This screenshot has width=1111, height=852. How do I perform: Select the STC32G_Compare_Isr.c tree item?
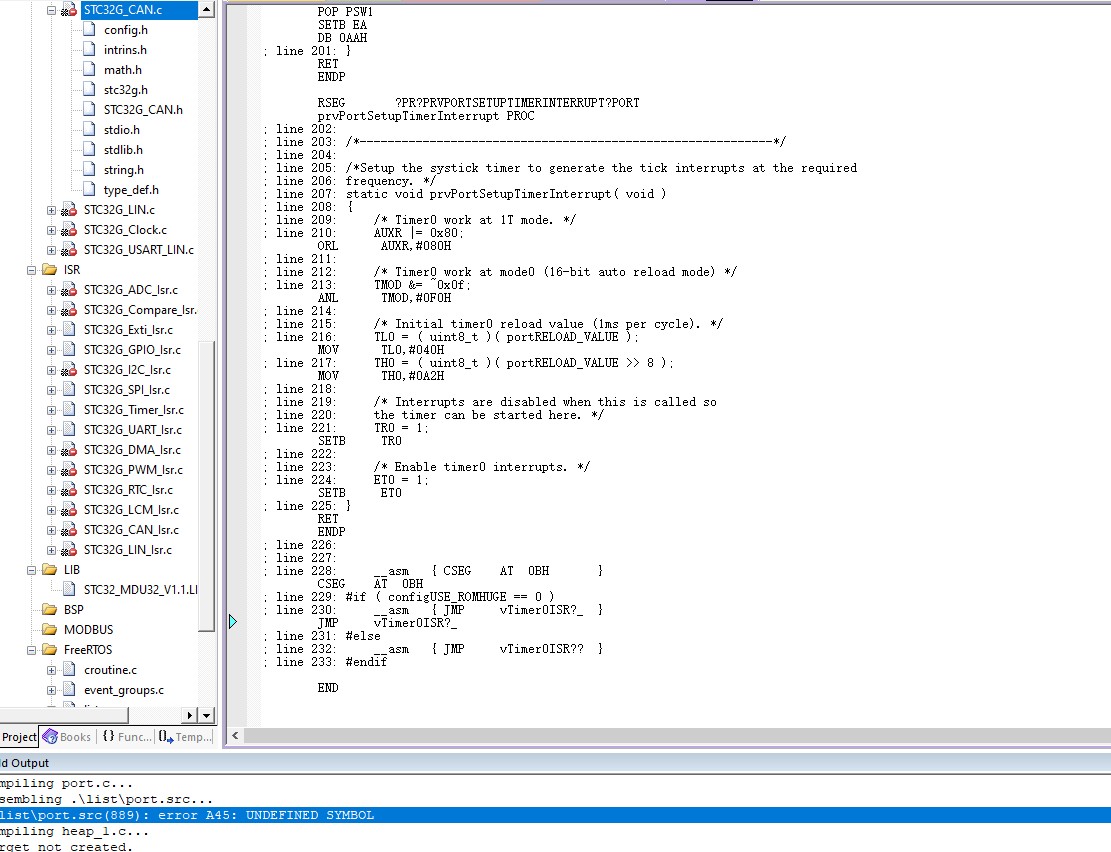140,310
